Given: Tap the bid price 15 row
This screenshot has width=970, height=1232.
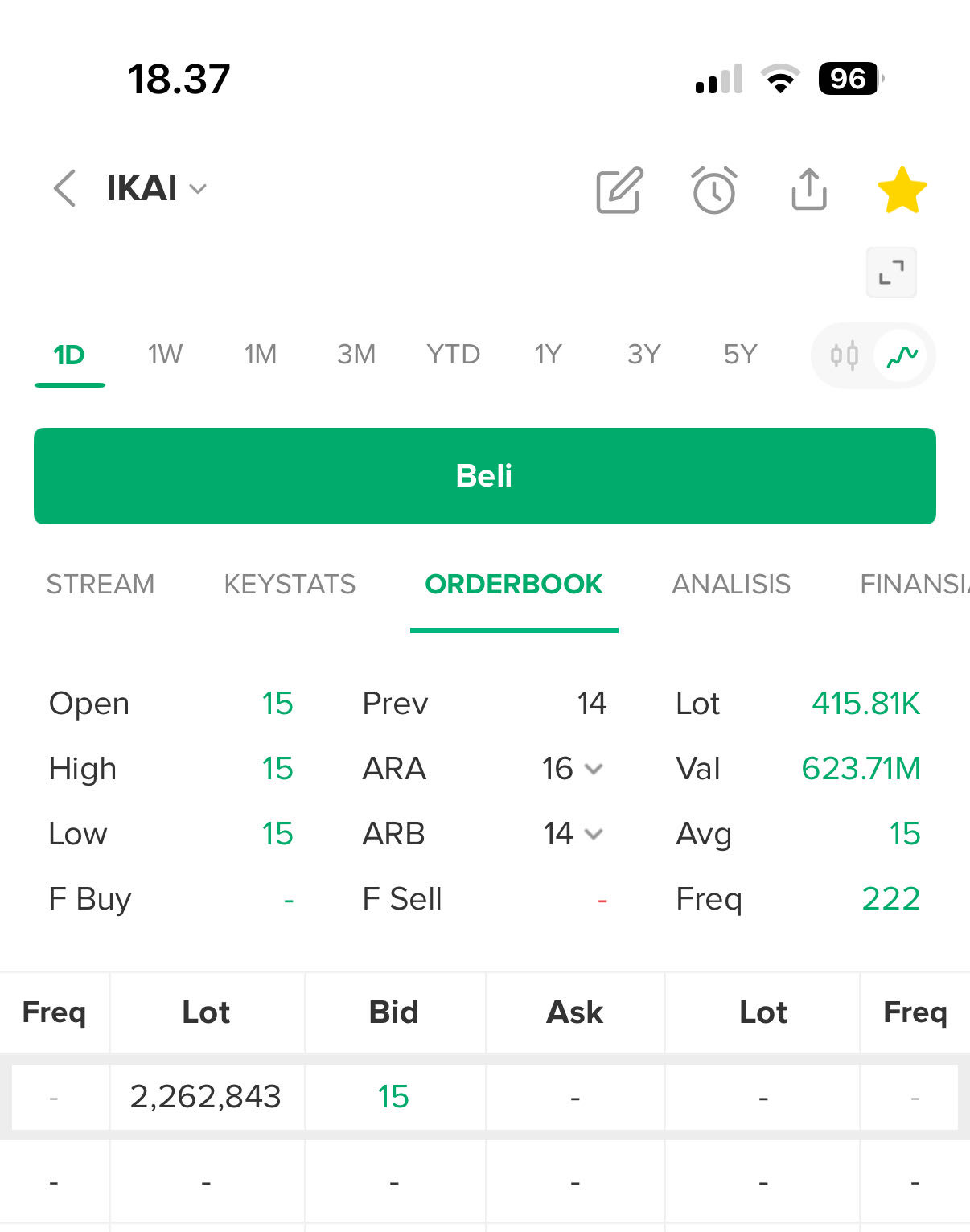Looking at the screenshot, I should [x=393, y=1097].
